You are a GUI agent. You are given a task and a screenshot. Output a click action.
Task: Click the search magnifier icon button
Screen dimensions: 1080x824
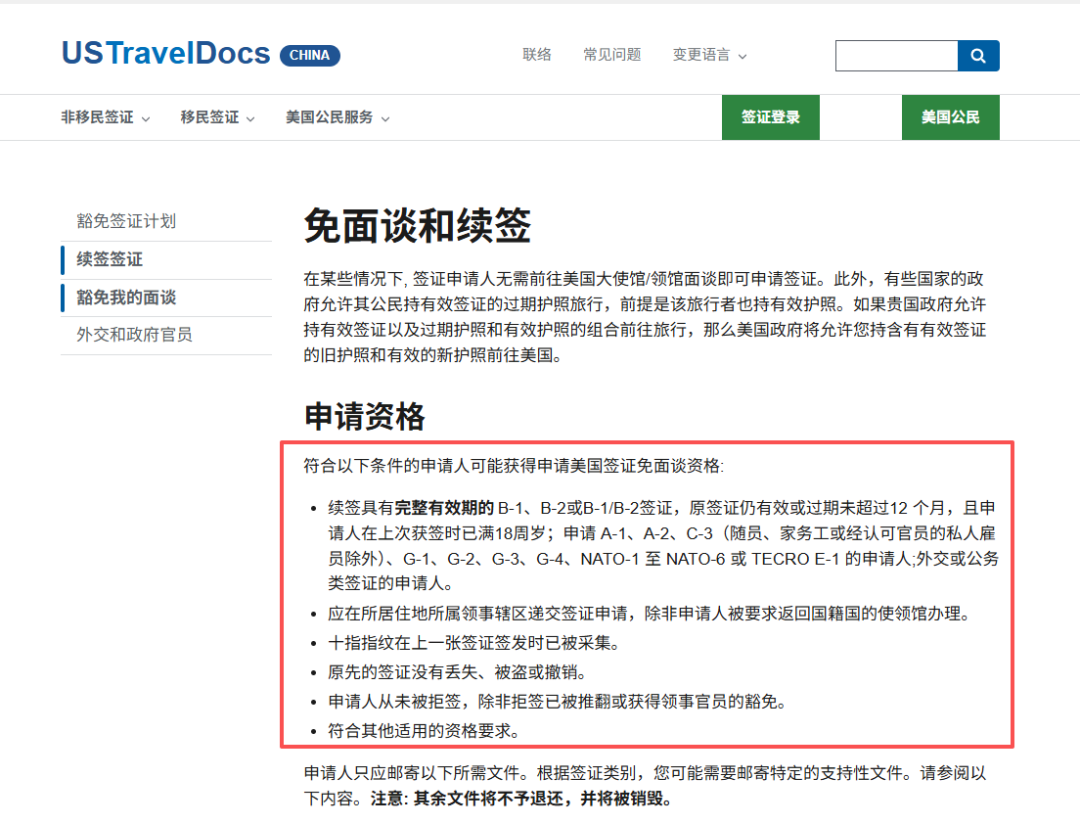[x=978, y=56]
